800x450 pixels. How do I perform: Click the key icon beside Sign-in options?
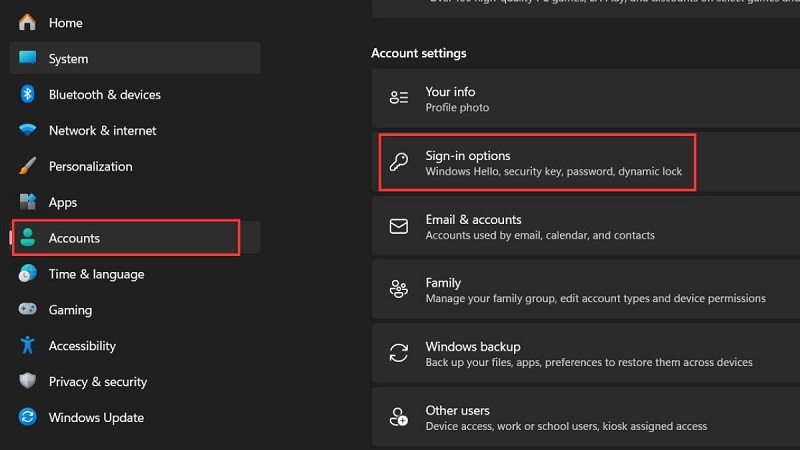click(399, 162)
